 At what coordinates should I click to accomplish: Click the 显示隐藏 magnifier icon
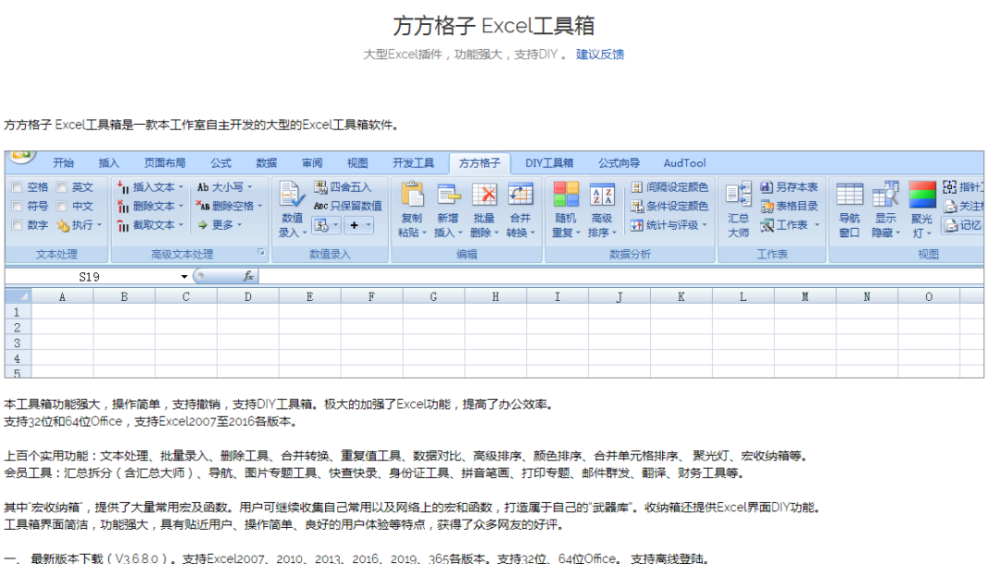pos(885,195)
